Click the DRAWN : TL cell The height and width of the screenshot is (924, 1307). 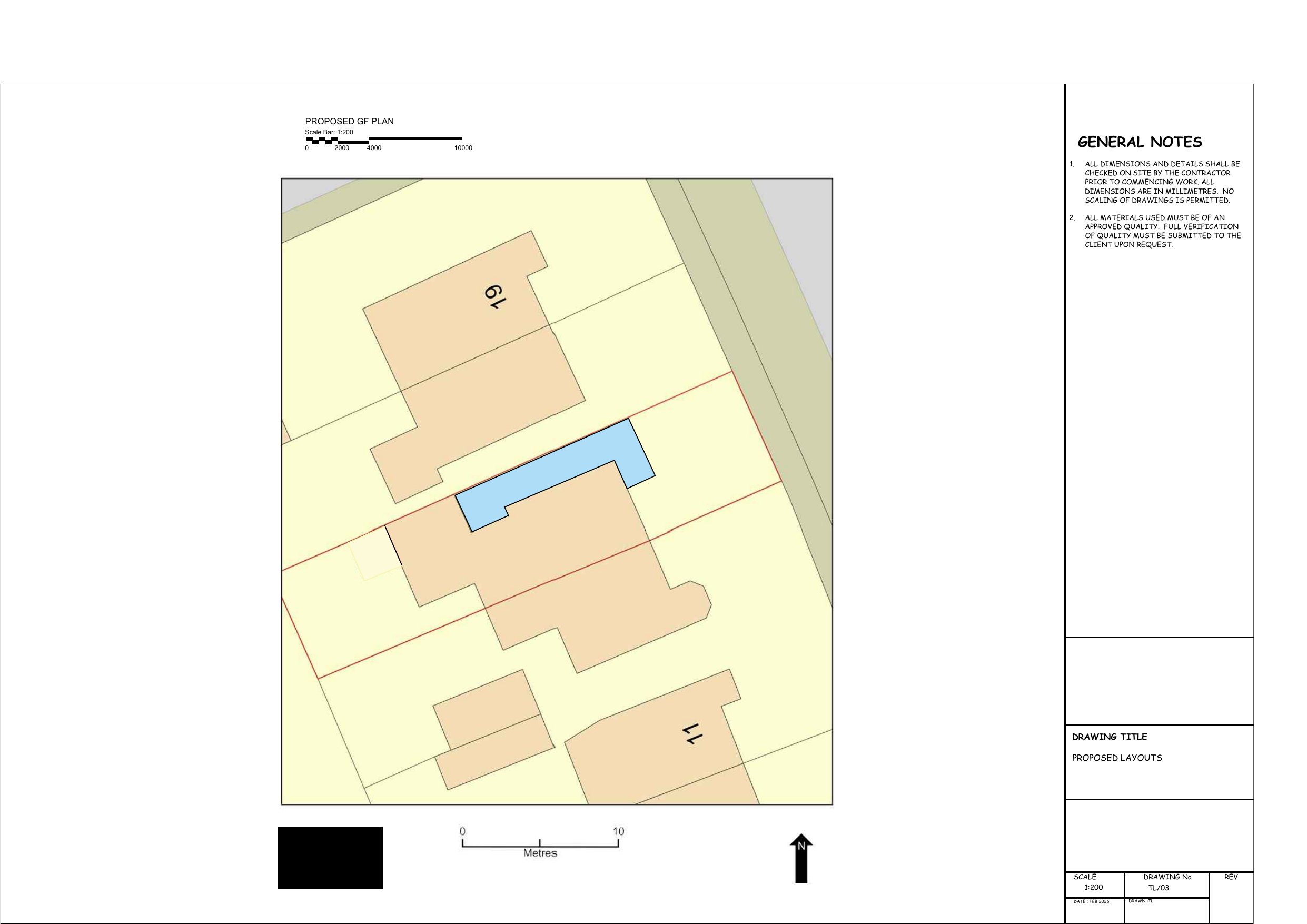click(1140, 901)
